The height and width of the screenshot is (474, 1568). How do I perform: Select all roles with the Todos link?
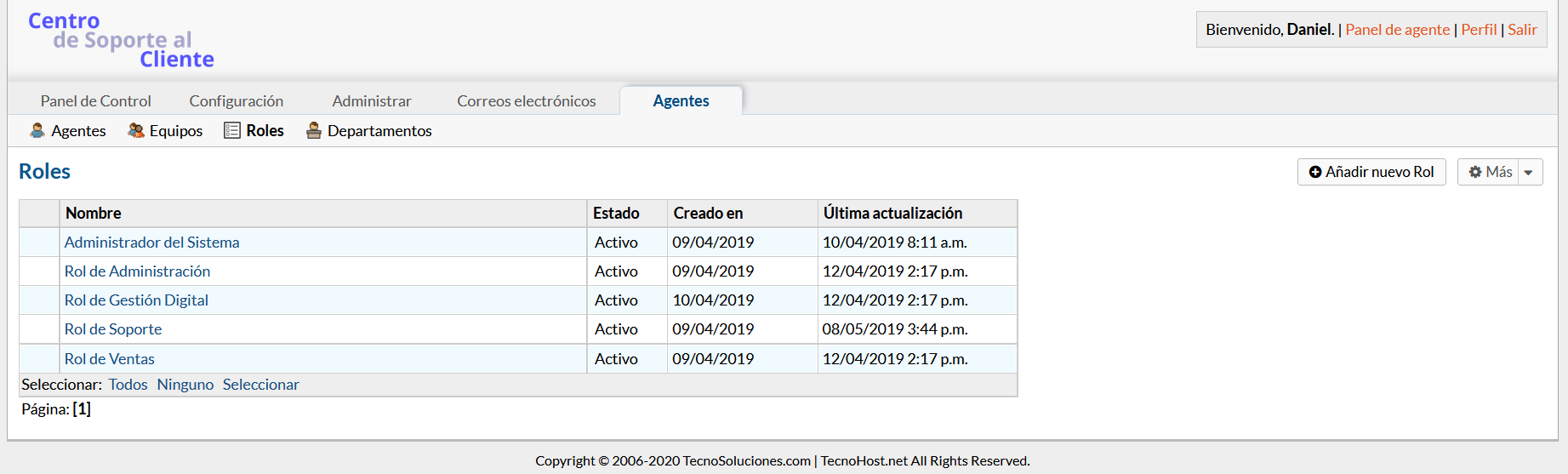coord(128,385)
